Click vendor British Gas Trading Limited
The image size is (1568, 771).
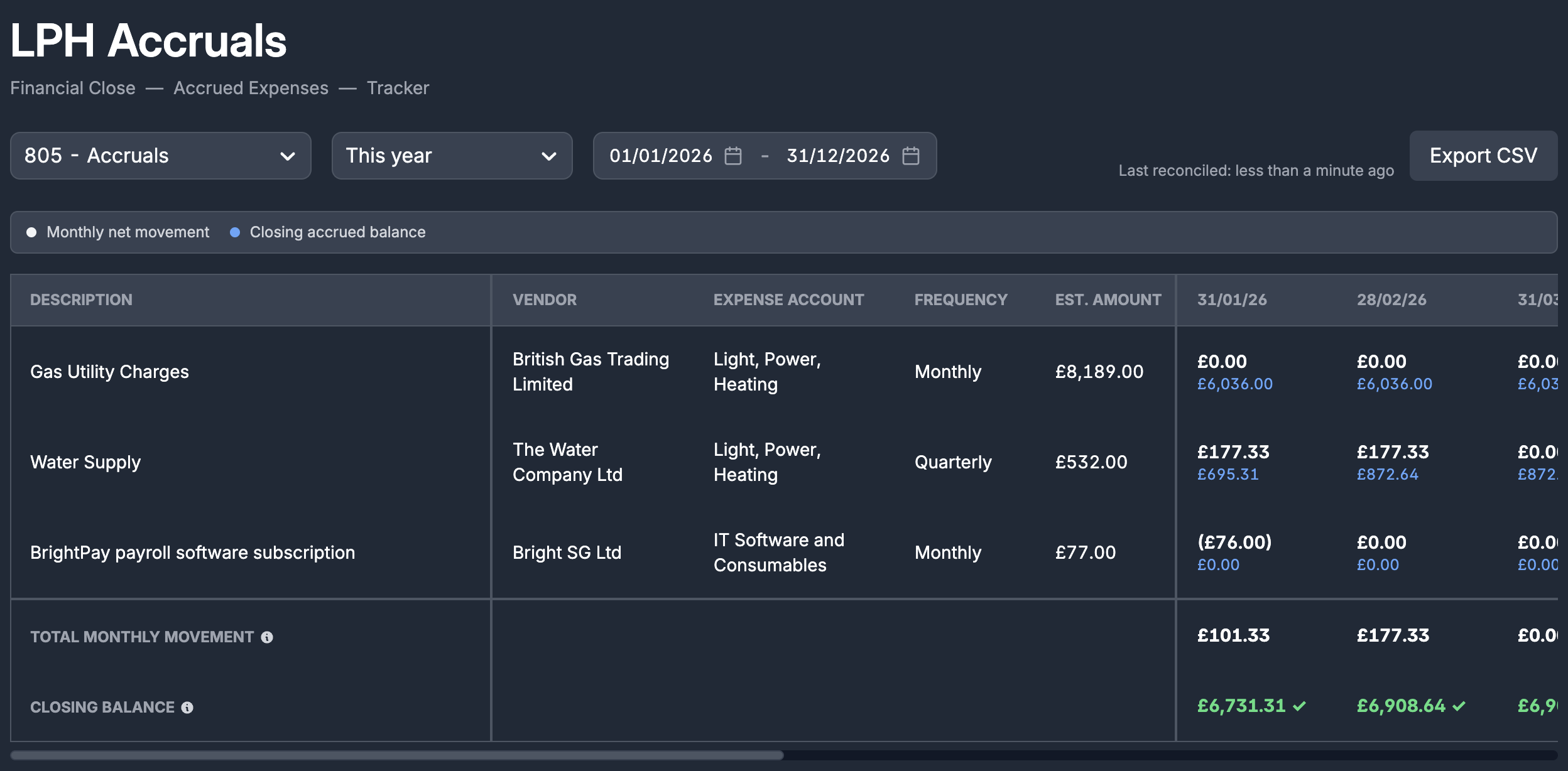[x=591, y=372]
